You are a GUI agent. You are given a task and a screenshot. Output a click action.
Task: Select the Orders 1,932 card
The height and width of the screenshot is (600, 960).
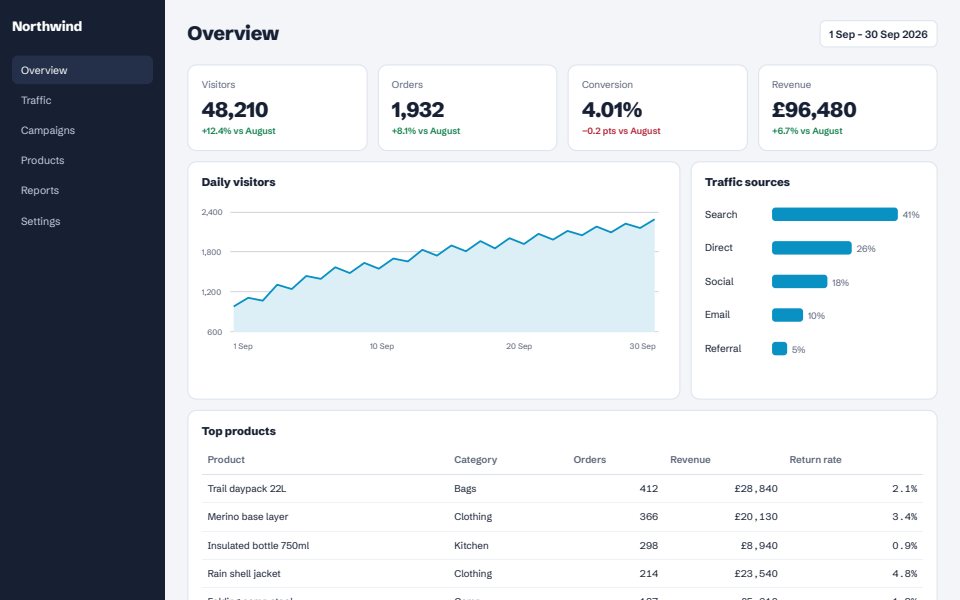468,108
